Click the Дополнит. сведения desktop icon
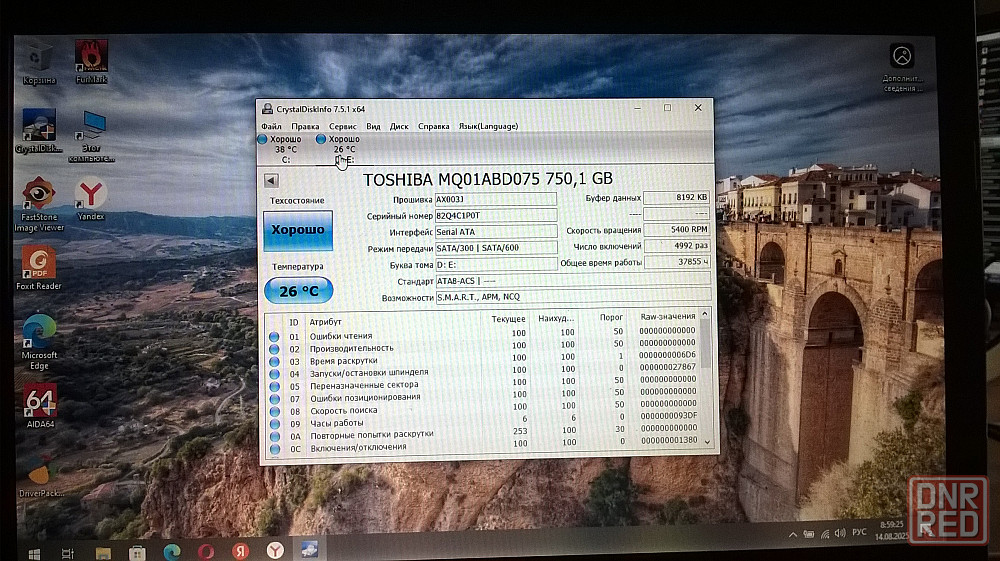This screenshot has height=561, width=1000. click(x=902, y=67)
